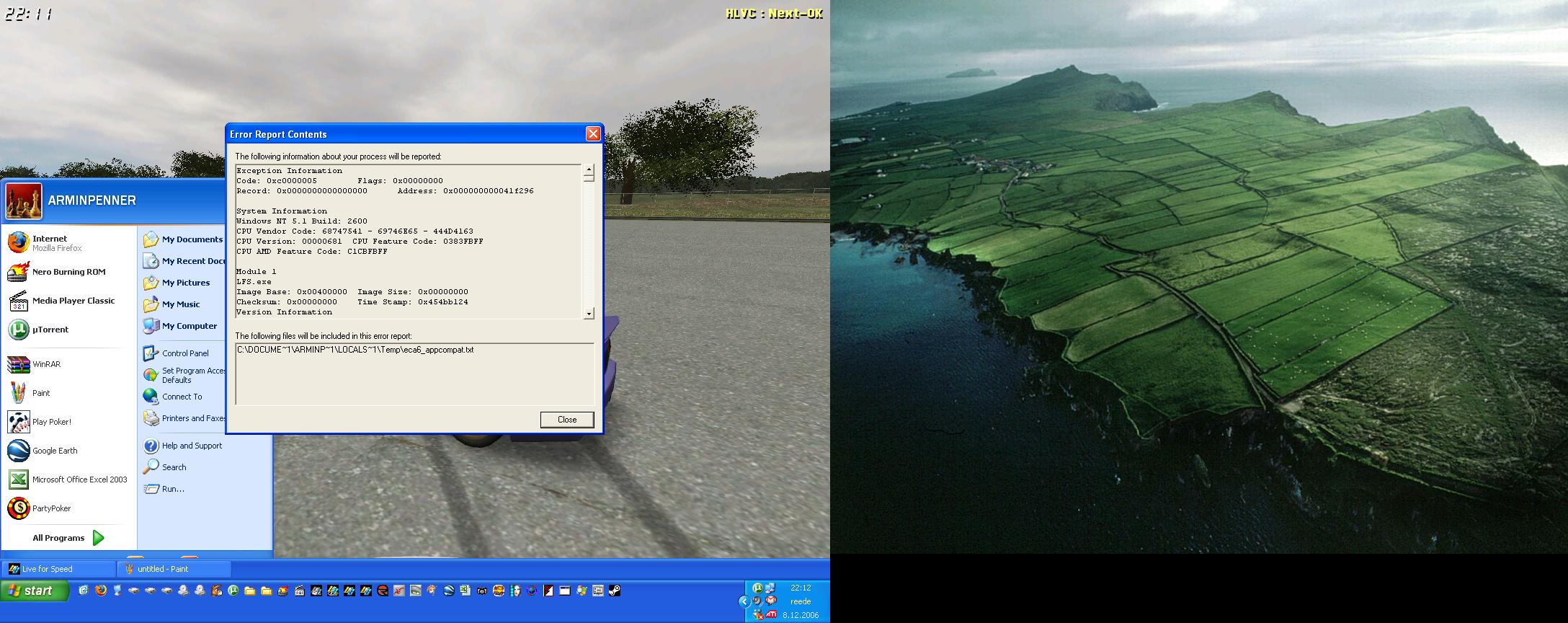Open Control Panel
Screen dimensions: 1568x623
click(183, 353)
